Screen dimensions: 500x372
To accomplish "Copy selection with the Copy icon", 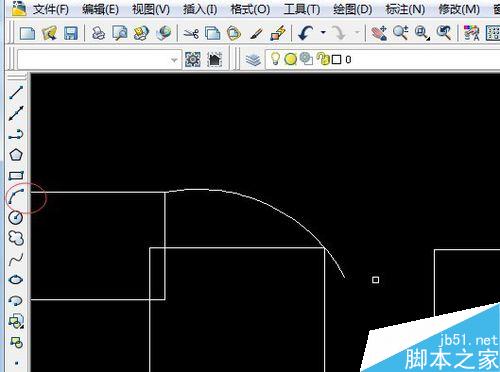I will pyautogui.click(x=212, y=33).
